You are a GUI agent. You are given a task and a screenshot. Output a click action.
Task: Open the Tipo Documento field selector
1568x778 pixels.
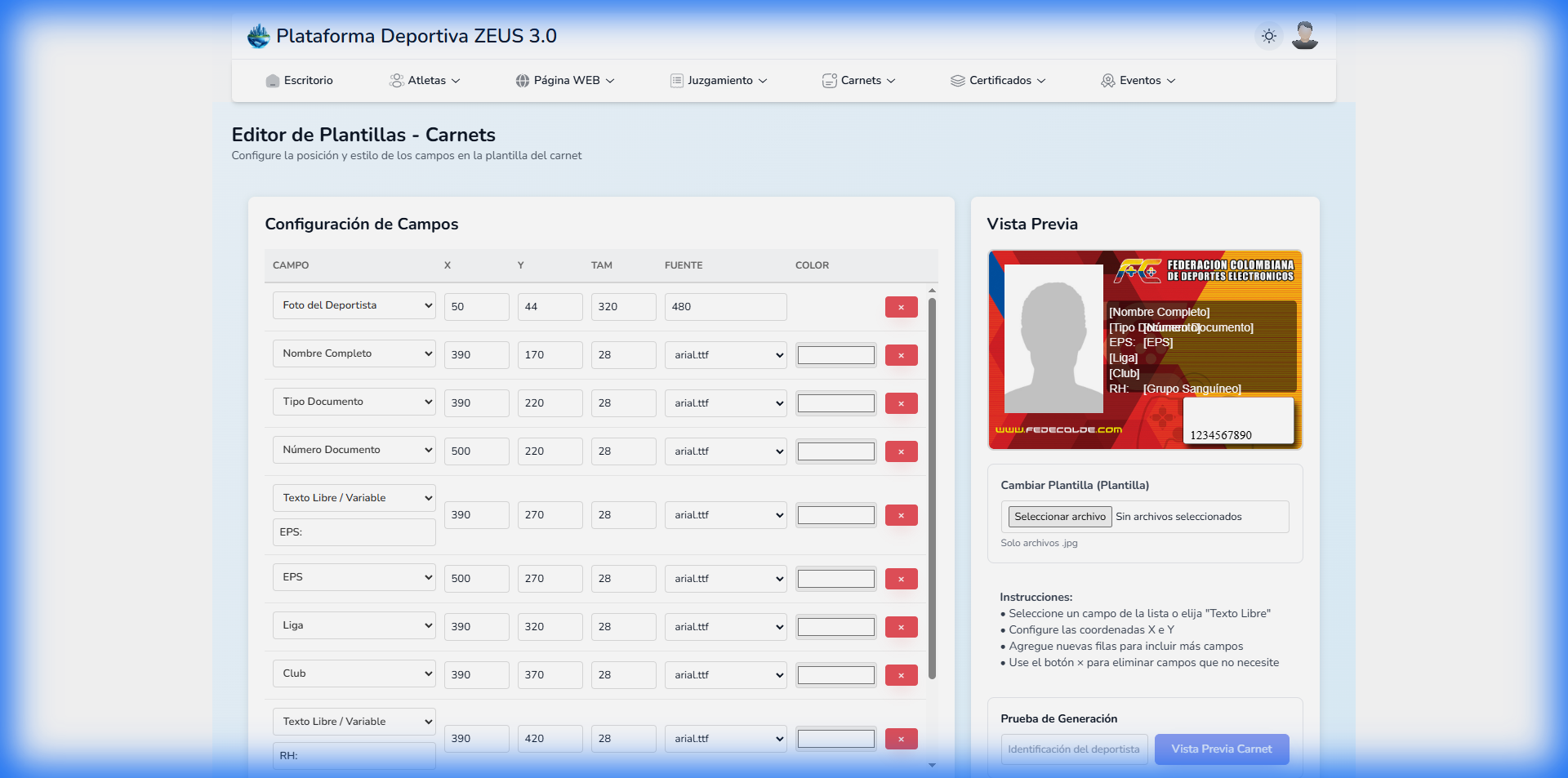pos(354,402)
